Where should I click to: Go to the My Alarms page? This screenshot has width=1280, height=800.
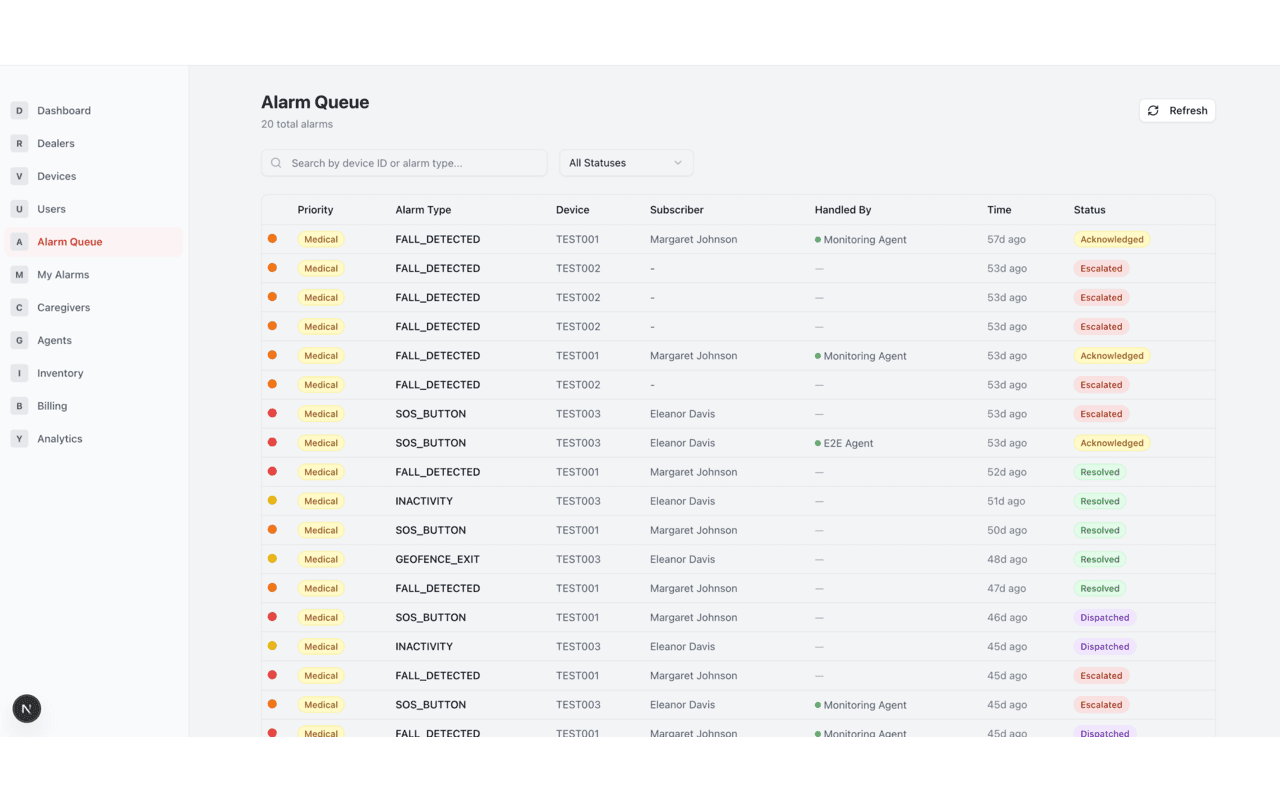[x=94, y=275]
